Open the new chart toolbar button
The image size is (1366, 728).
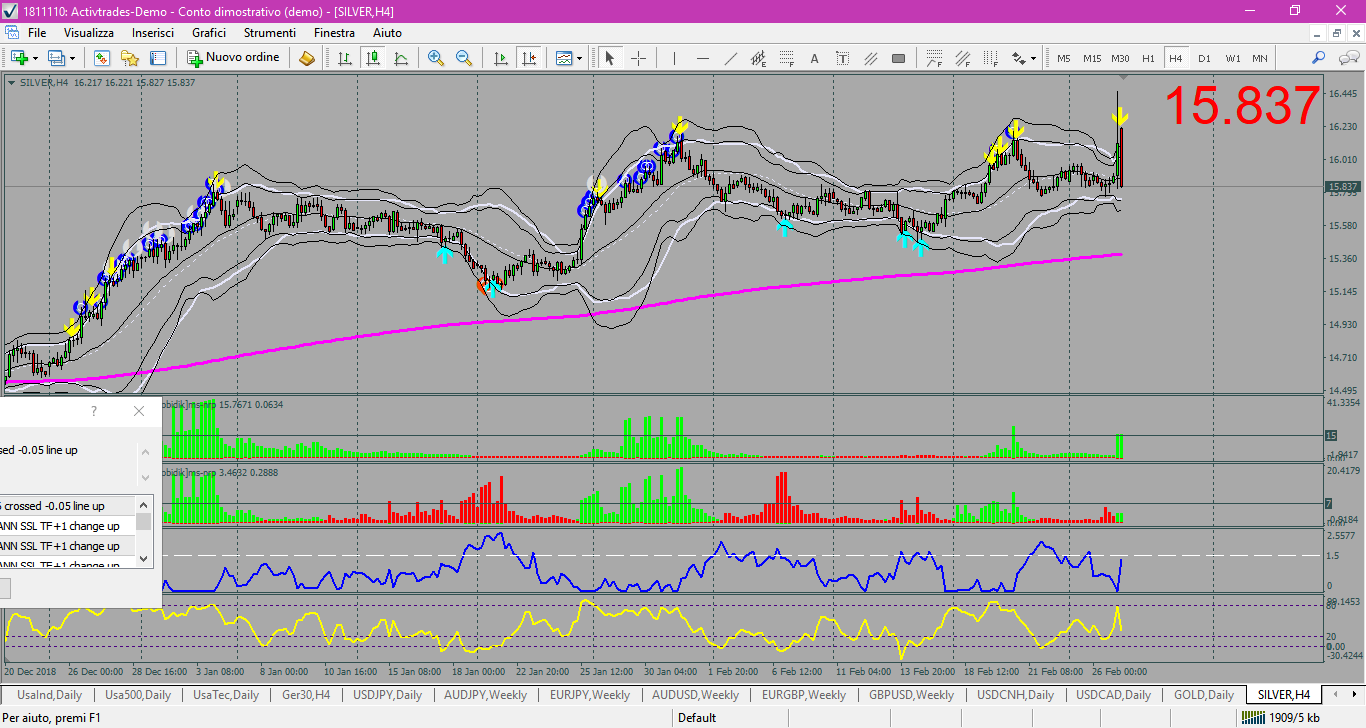point(19,58)
